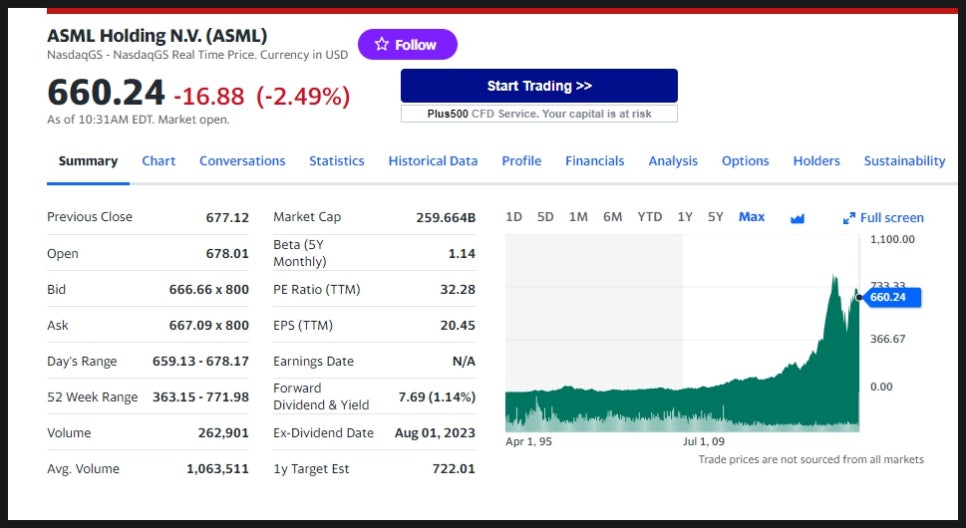
Task: Switch to the Analysis tab
Action: point(673,161)
